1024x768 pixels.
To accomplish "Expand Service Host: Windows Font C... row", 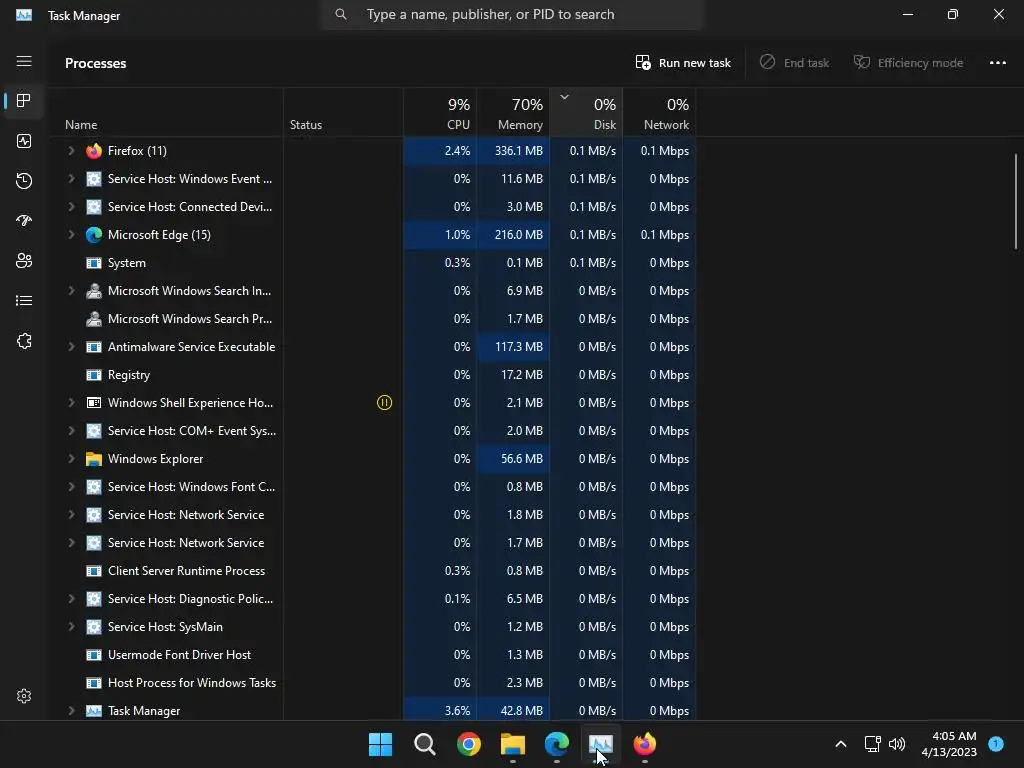I will click(71, 487).
